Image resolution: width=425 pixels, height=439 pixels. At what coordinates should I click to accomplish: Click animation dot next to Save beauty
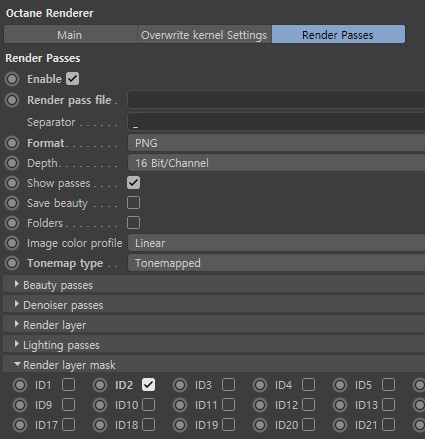point(12,203)
